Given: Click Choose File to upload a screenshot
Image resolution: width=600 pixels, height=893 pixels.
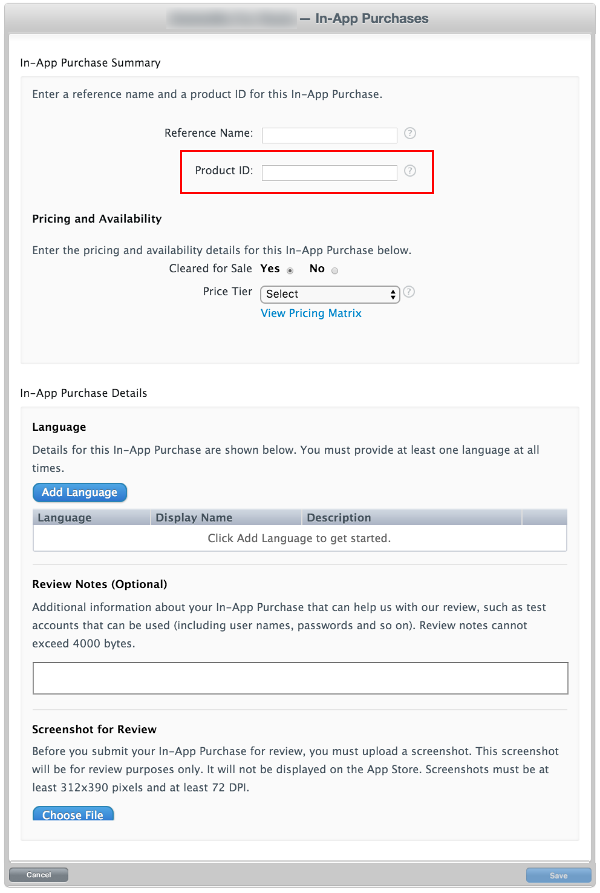Looking at the screenshot, I should click(x=74, y=814).
